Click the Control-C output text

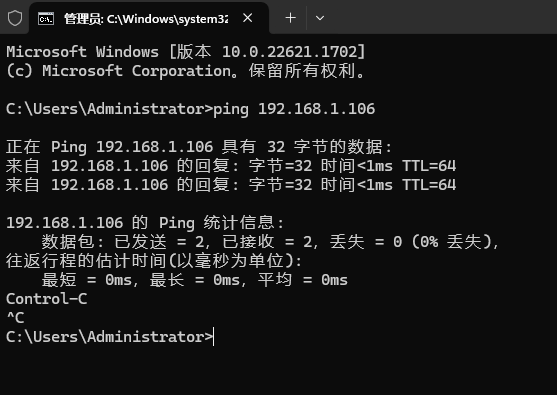[x=47, y=299]
